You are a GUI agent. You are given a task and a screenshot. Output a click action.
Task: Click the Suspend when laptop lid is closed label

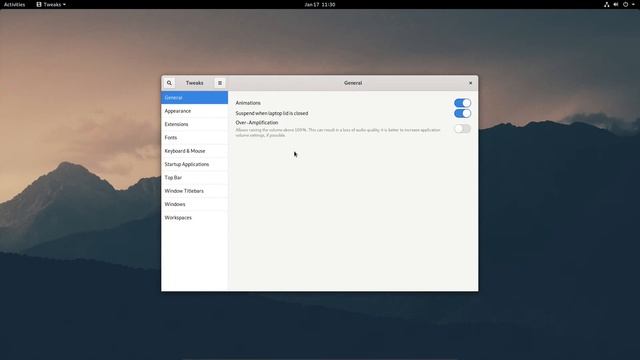(272, 113)
